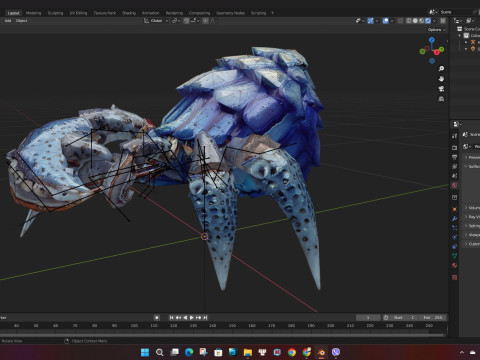Toggle snapping magnet in header
Image resolution: width=480 pixels, height=360 pixels.
point(186,21)
